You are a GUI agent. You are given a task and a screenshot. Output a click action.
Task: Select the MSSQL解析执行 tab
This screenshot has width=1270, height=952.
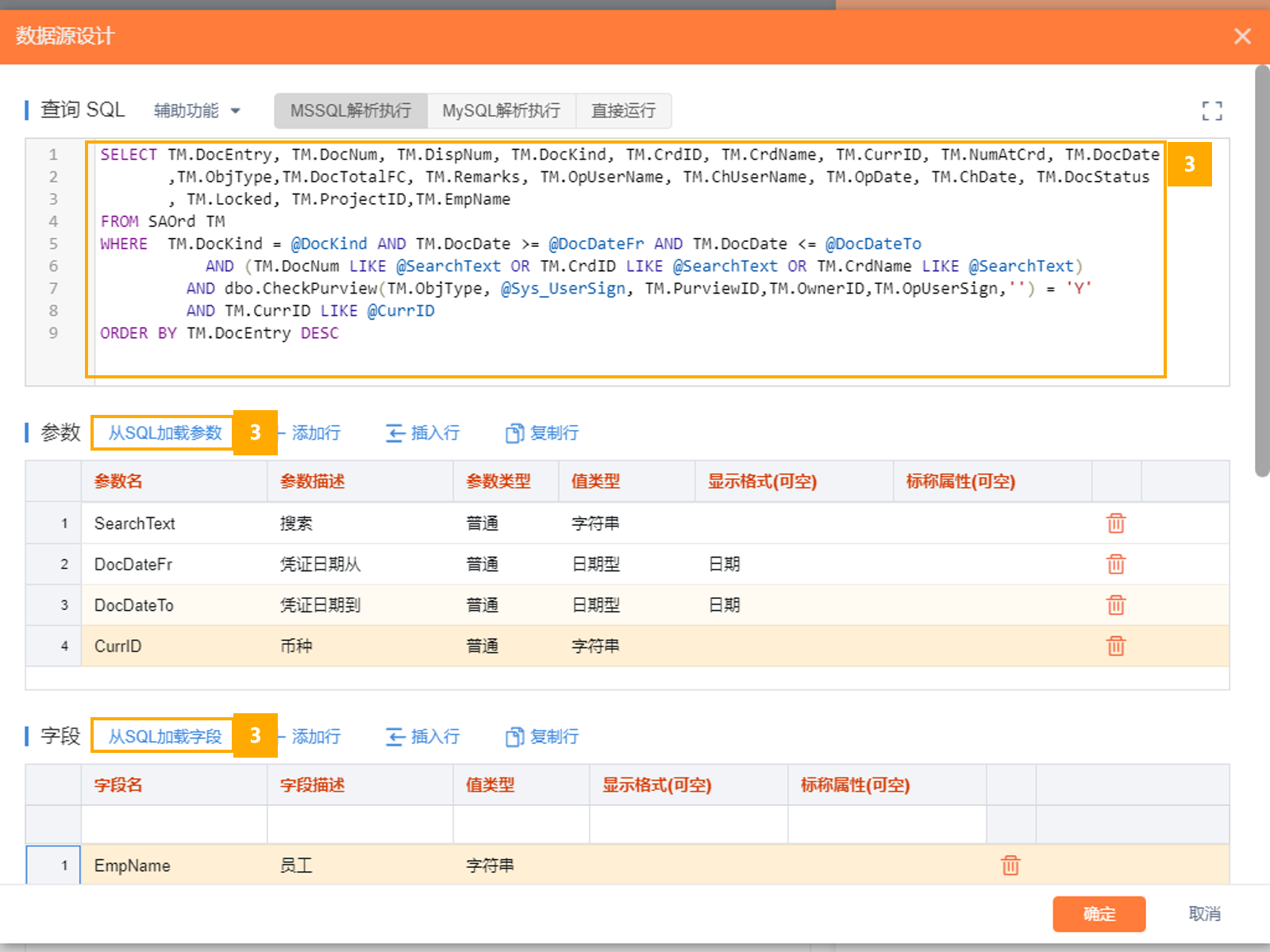(x=351, y=111)
